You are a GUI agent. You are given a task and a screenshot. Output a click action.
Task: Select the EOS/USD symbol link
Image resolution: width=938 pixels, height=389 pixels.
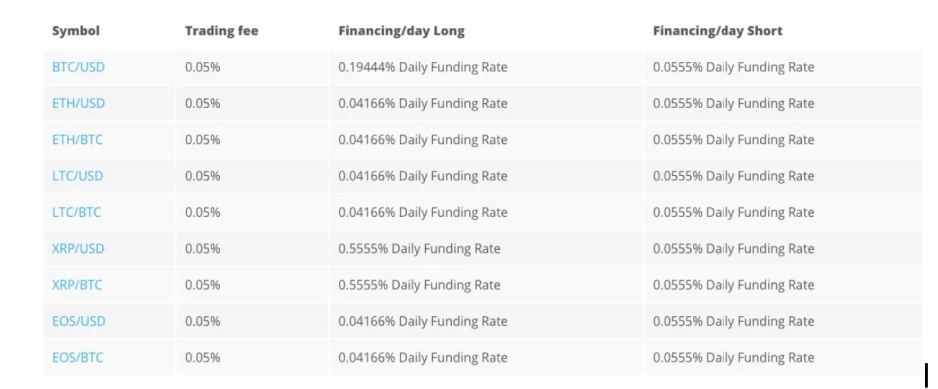pyautogui.click(x=79, y=321)
